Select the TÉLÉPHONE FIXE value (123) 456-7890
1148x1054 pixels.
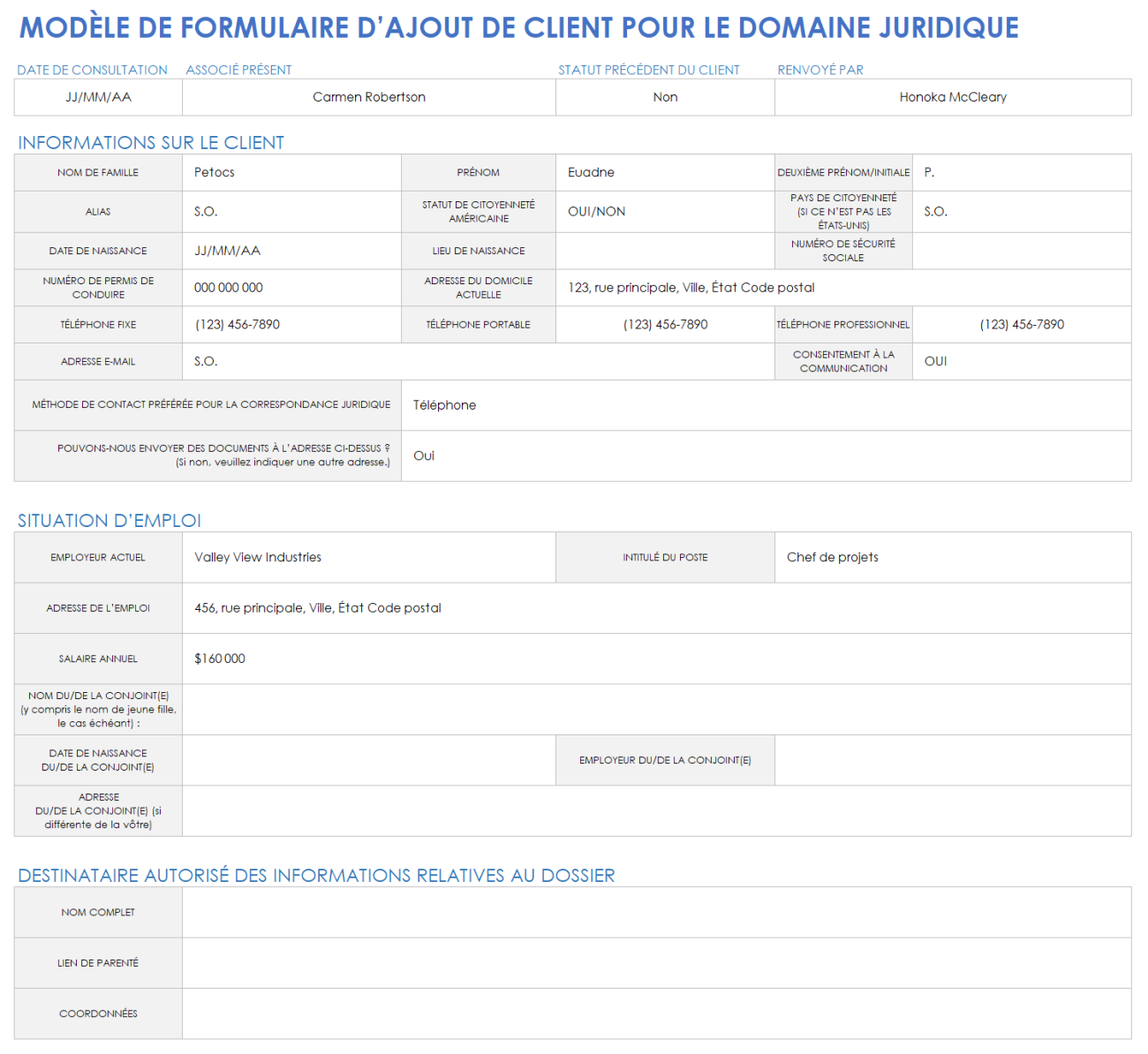291,324
